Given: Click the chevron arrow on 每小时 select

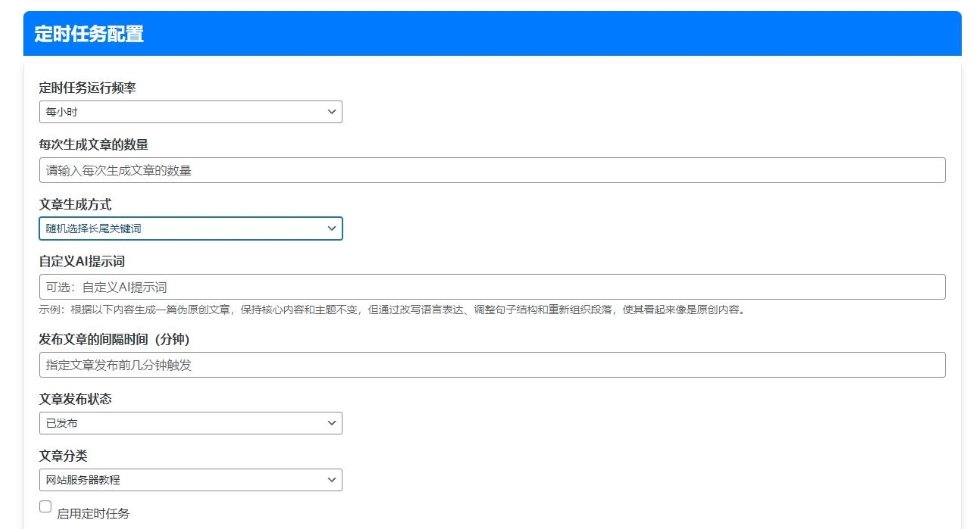Looking at the screenshot, I should (x=332, y=112).
